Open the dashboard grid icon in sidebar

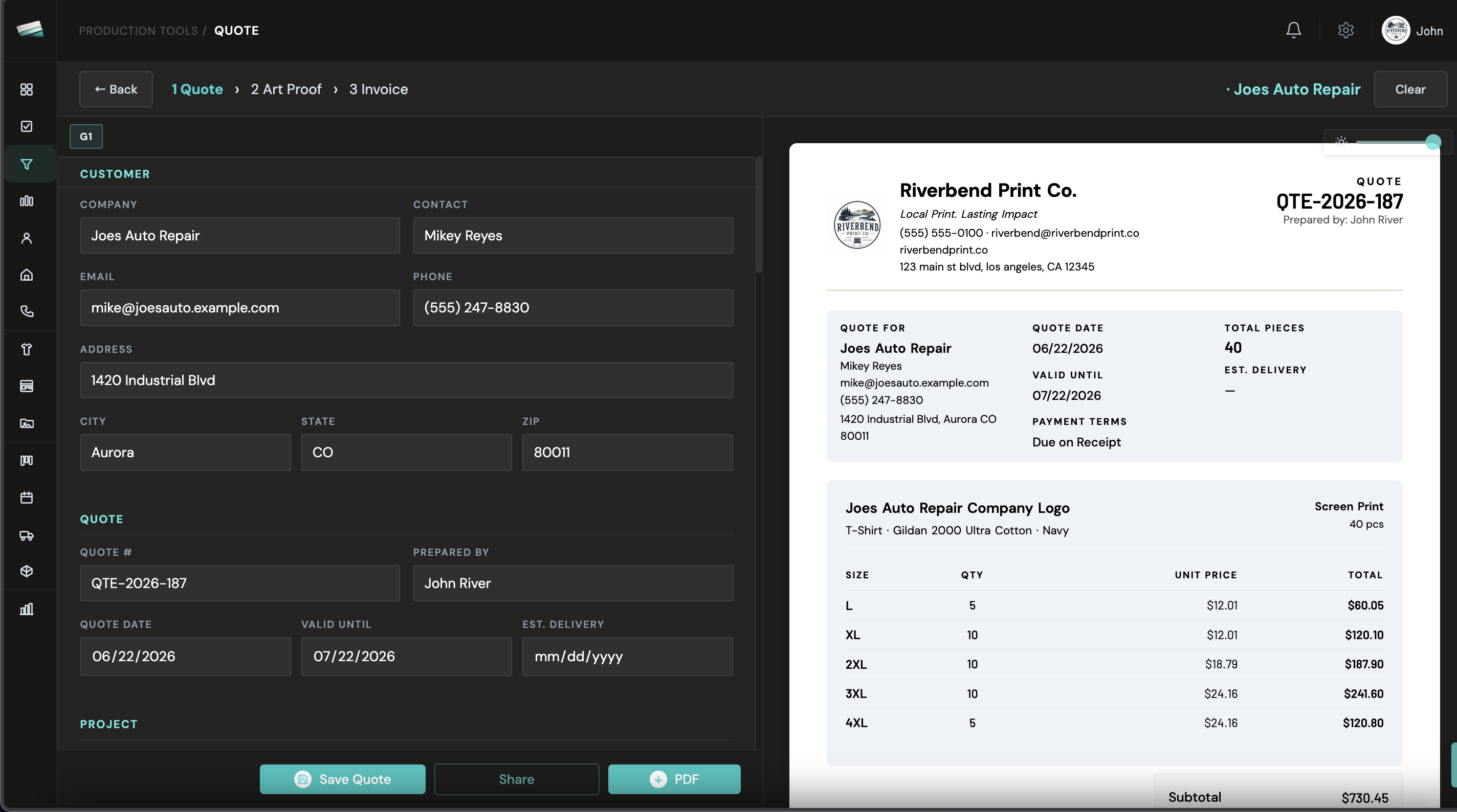(x=27, y=89)
